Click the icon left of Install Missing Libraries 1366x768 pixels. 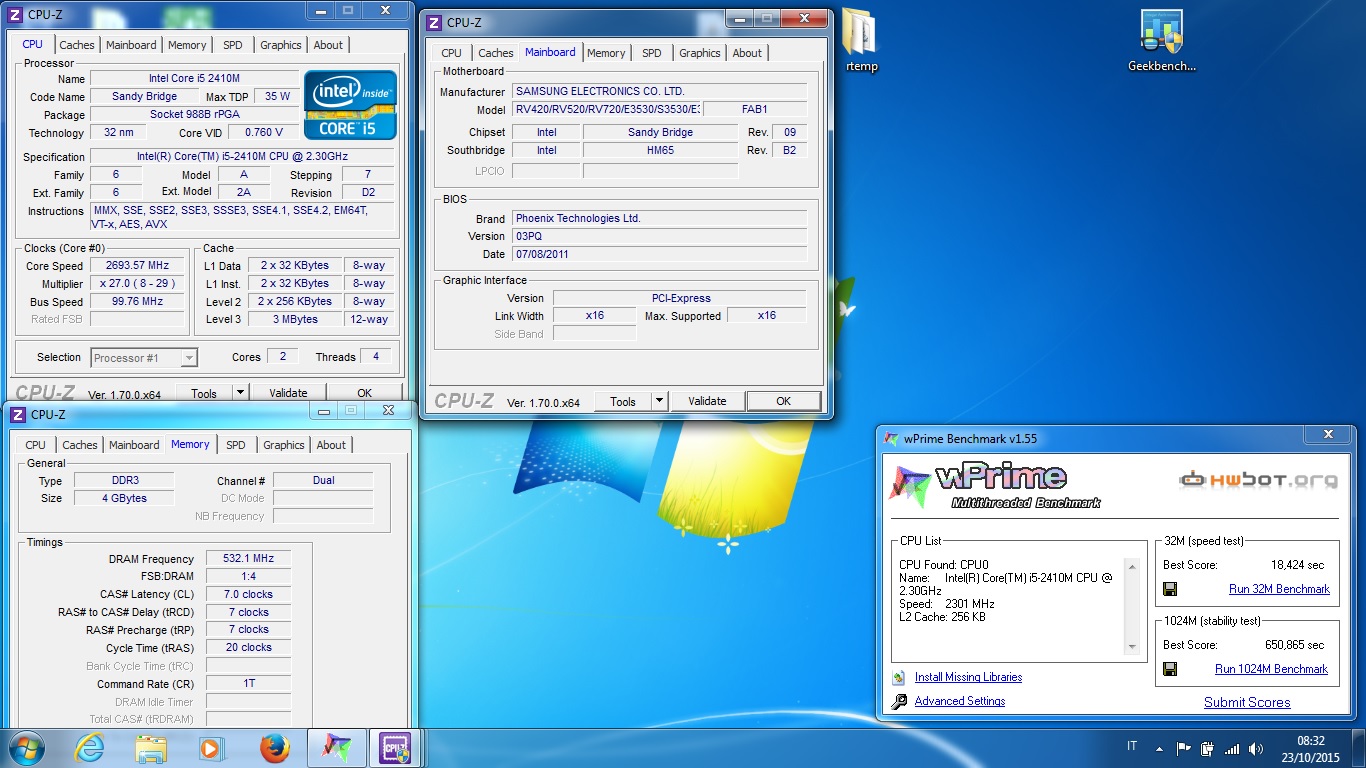click(x=898, y=677)
